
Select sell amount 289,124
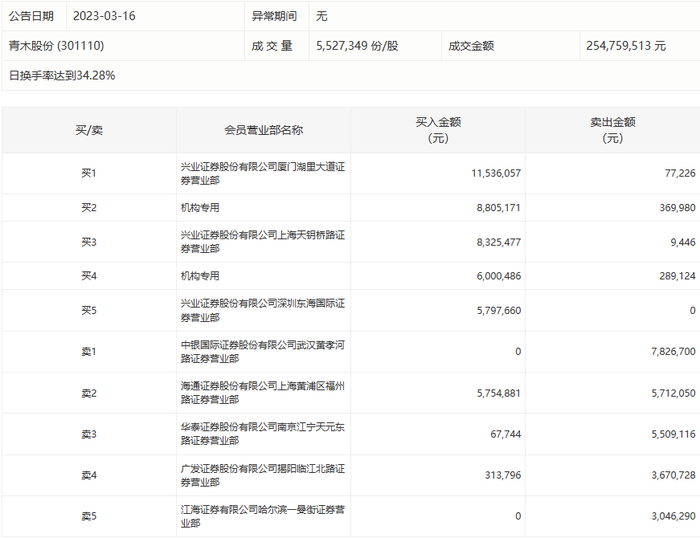677,276
